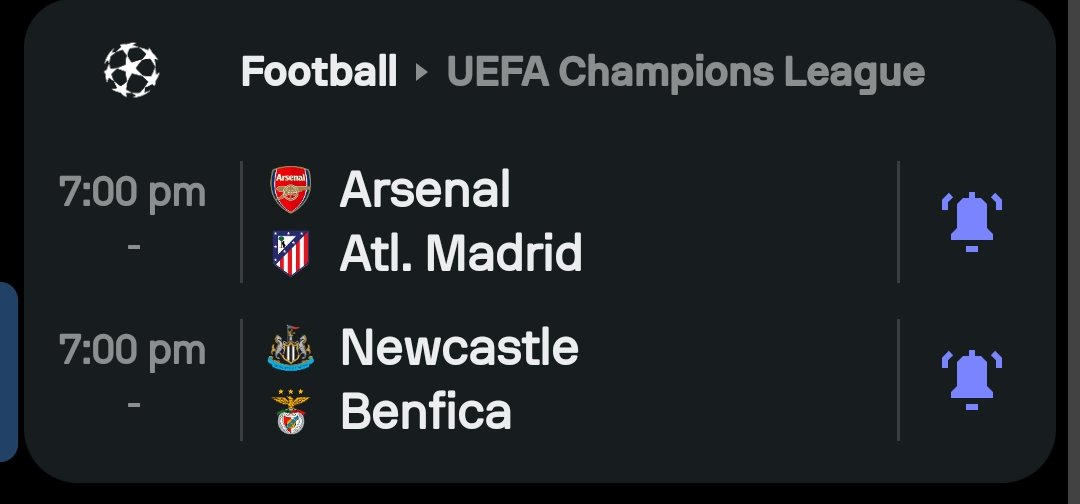Click the Newcastle club crest
Screen dimensions: 1080x504
[x=291, y=348]
